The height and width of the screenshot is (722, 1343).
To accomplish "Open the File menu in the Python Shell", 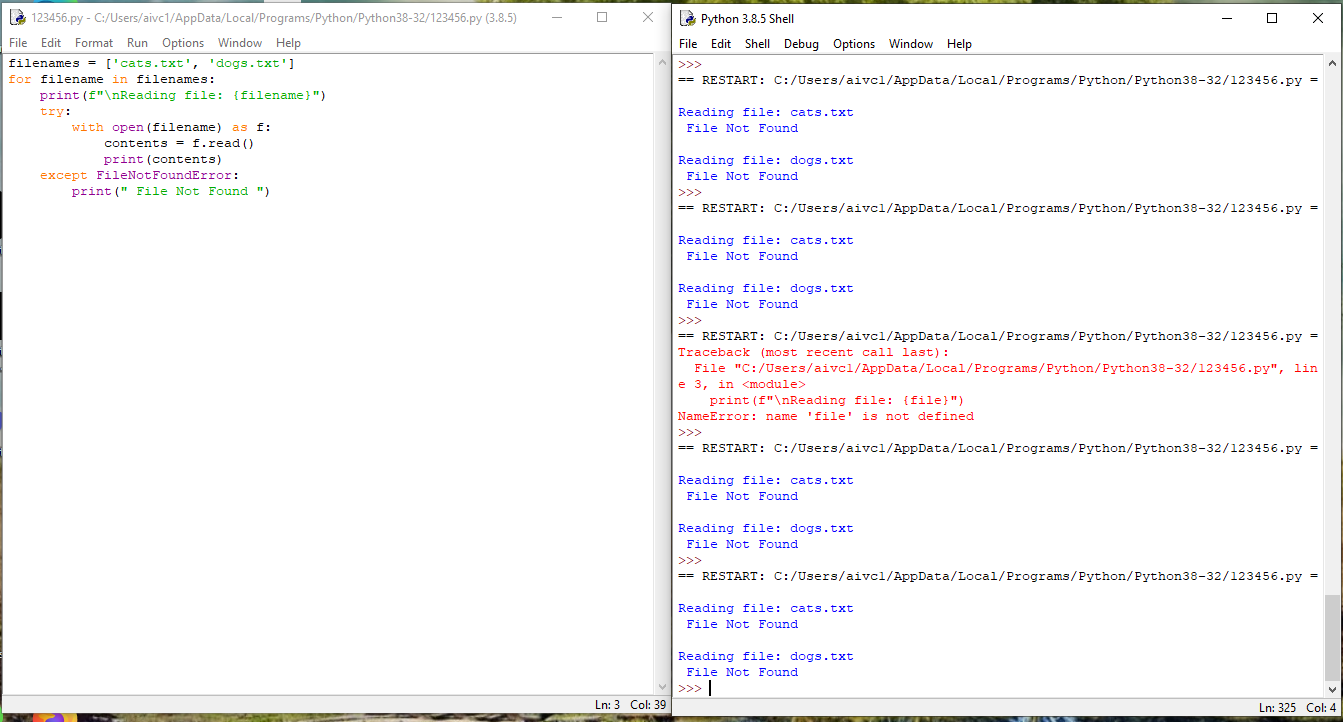I will tap(688, 44).
